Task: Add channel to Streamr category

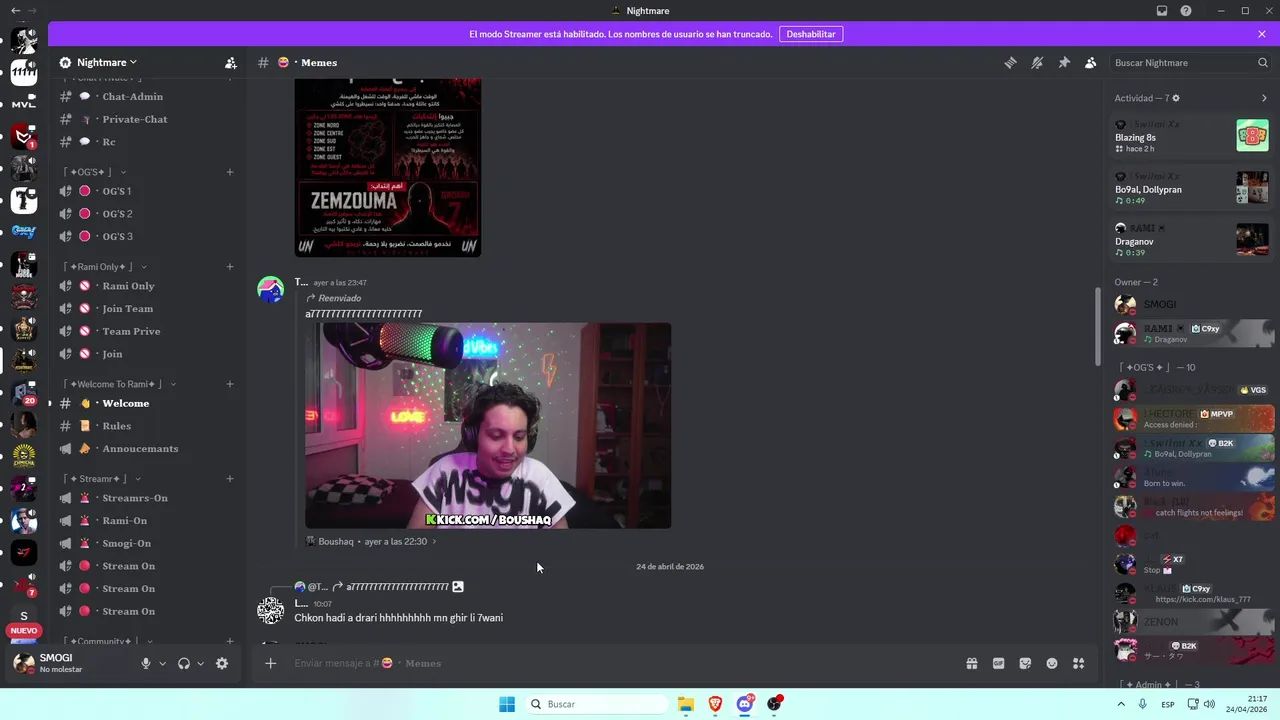Action: pos(230,479)
